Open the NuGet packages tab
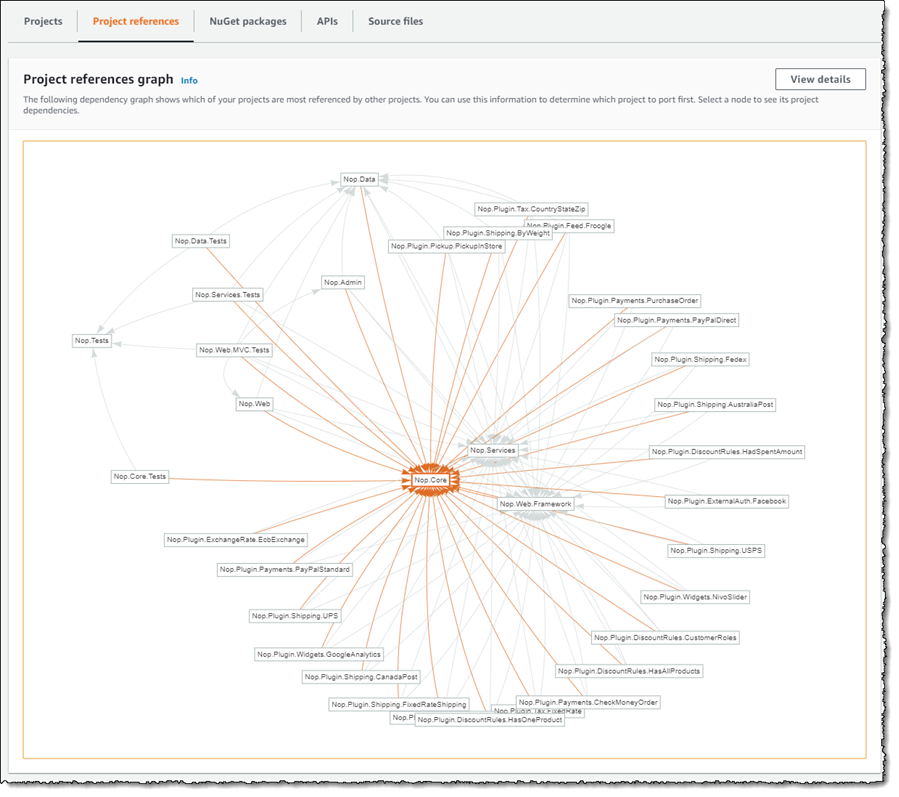 point(247,21)
